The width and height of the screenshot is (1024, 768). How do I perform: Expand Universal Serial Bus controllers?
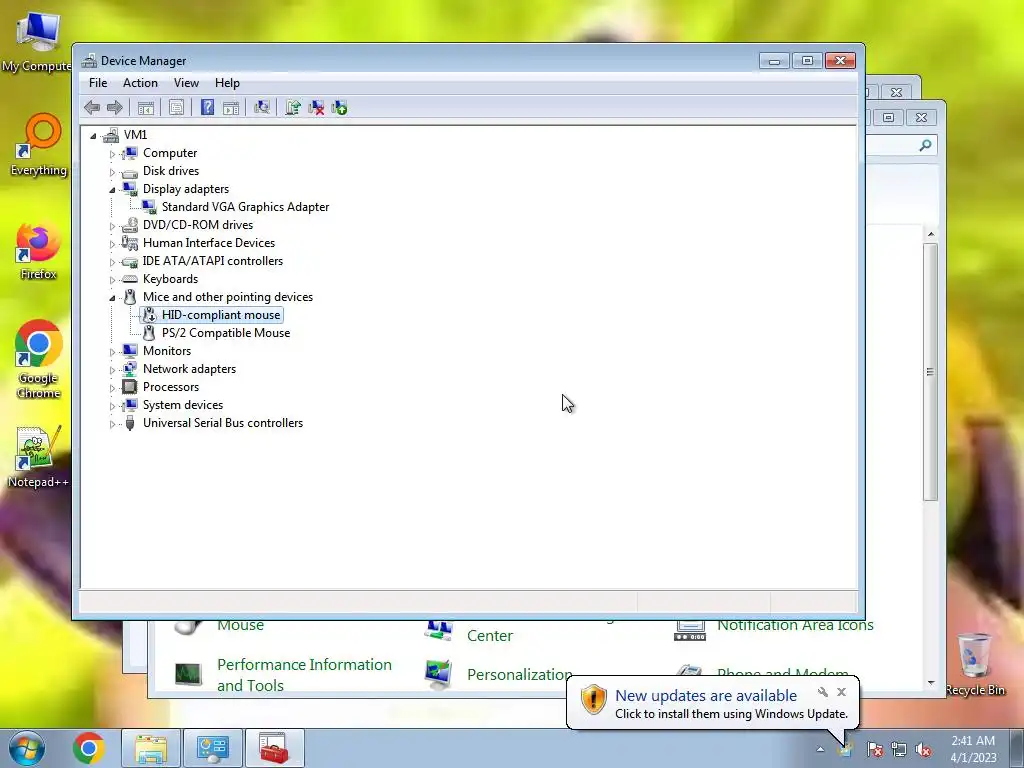[x=112, y=424]
